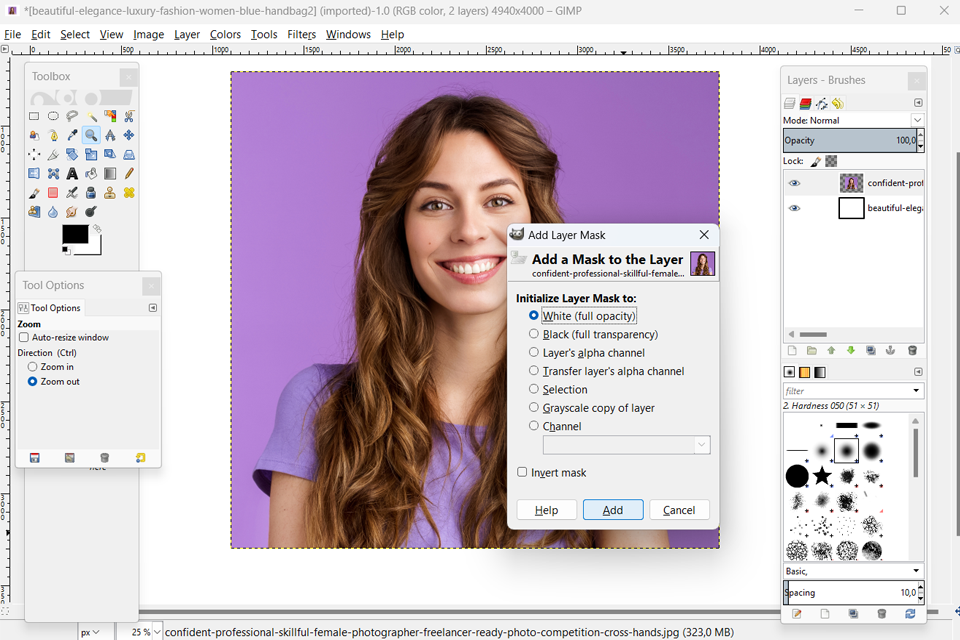Choose Selection mask option
Viewport: 960px width, 640px height.
click(x=534, y=389)
